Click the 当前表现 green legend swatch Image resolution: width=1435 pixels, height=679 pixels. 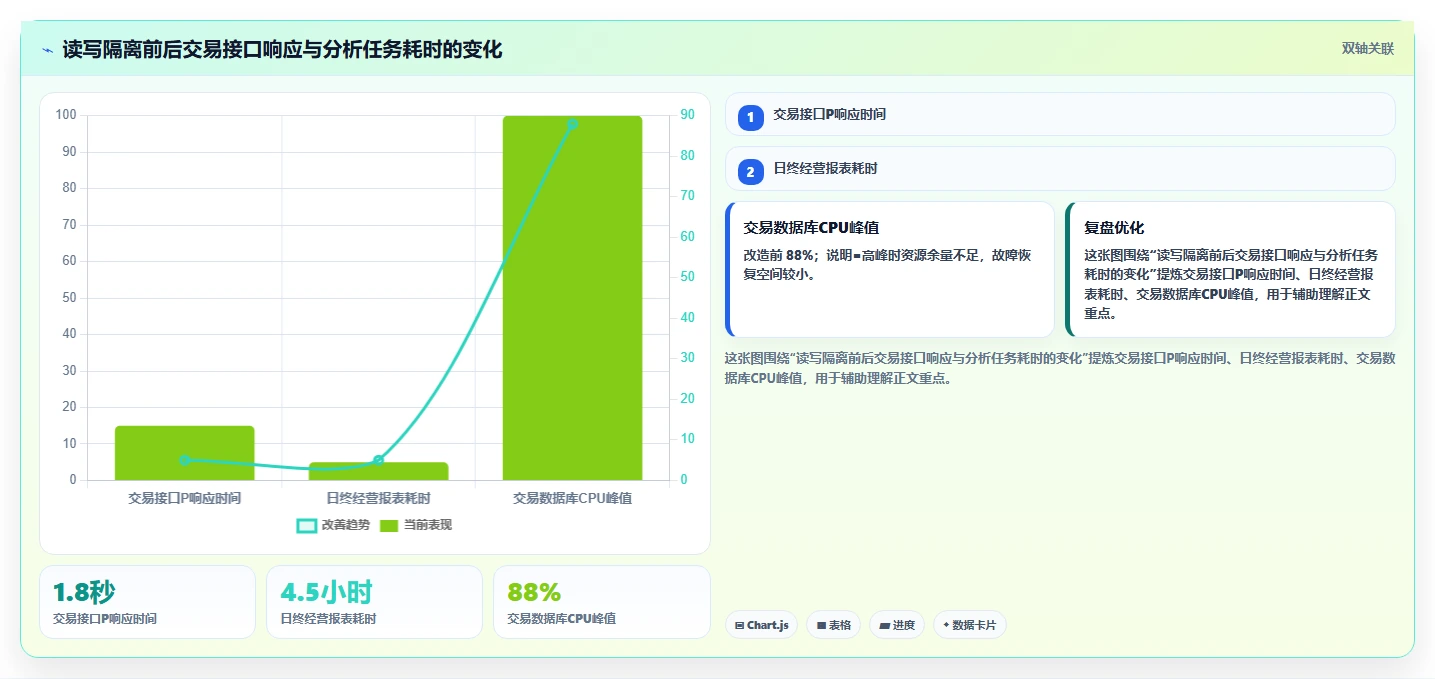click(389, 525)
